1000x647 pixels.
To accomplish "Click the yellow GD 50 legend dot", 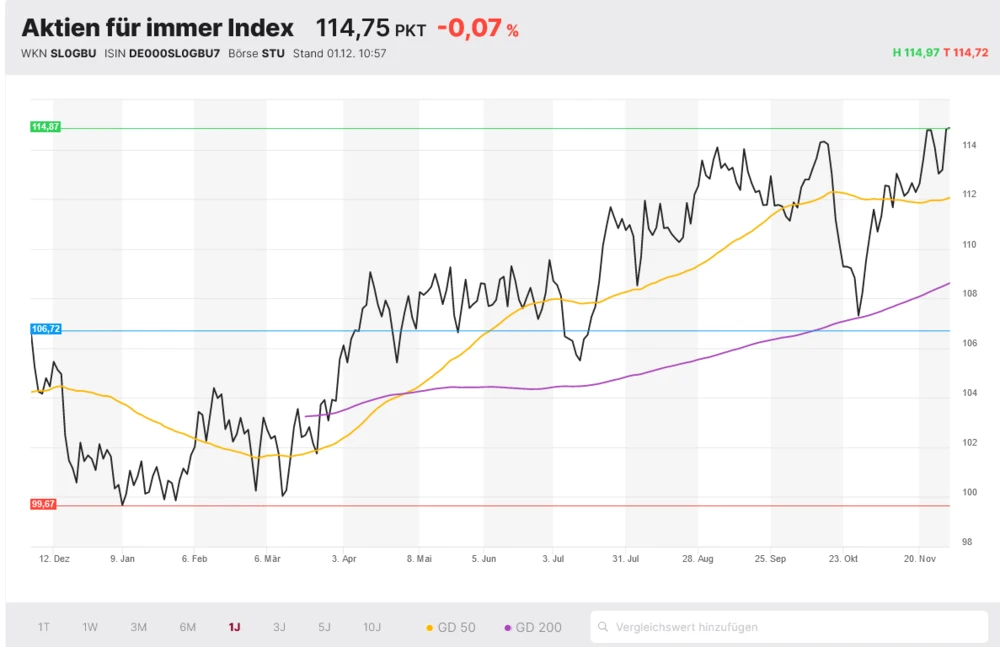I will [430, 626].
